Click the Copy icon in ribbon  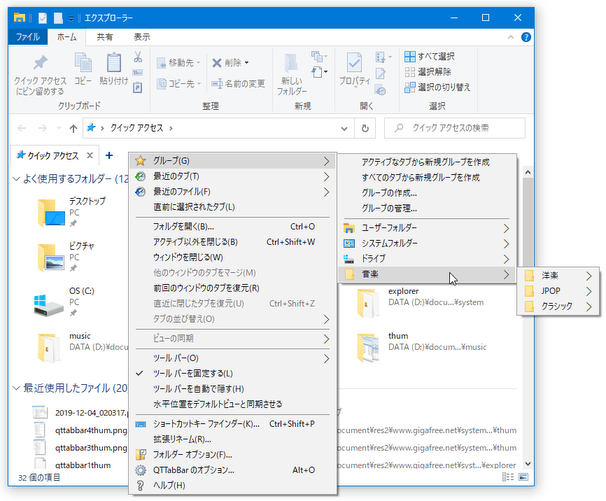(83, 62)
